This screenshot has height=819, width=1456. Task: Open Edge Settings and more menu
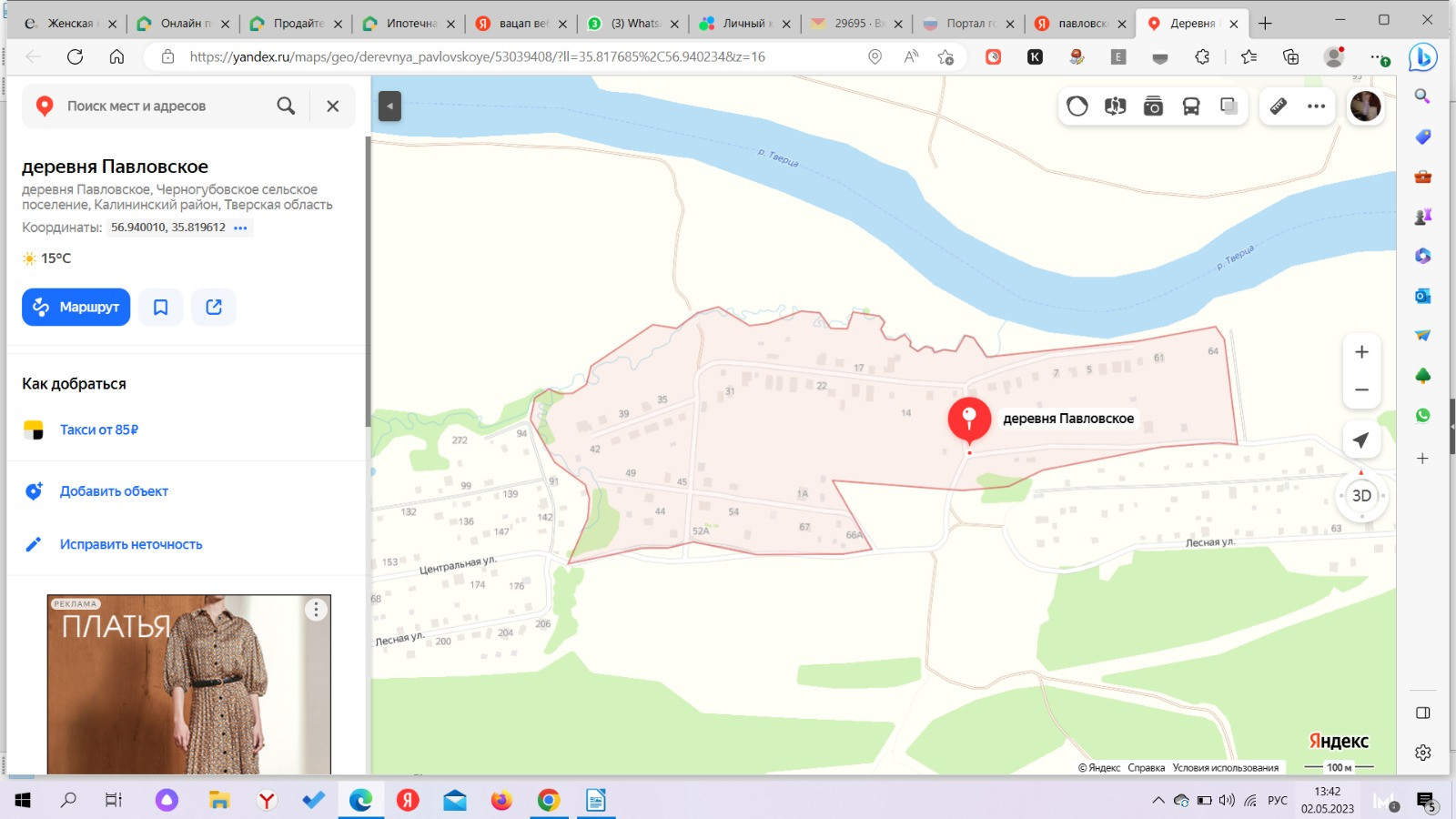point(1379,56)
